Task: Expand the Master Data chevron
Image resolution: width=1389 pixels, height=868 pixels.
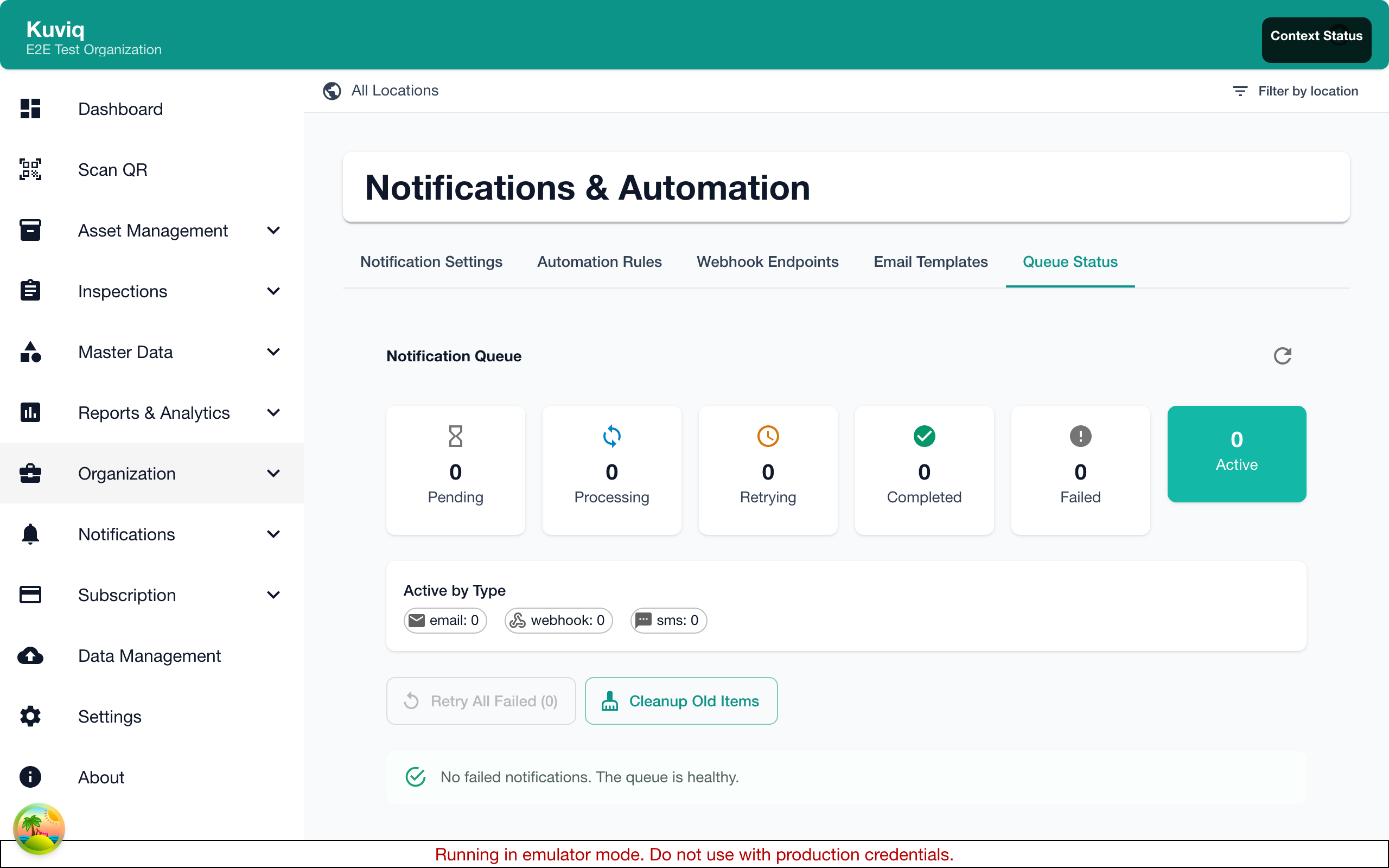Action: tap(274, 352)
